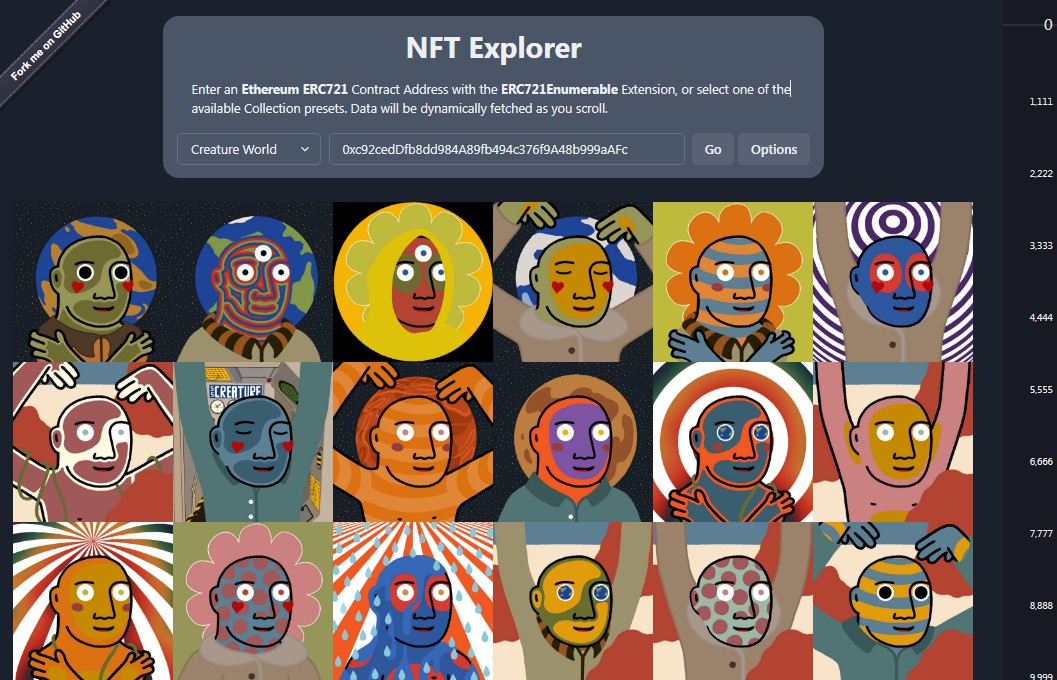The image size is (1057, 680).
Task: Select the creature with the purple spiral background
Action: [x=892, y=280]
